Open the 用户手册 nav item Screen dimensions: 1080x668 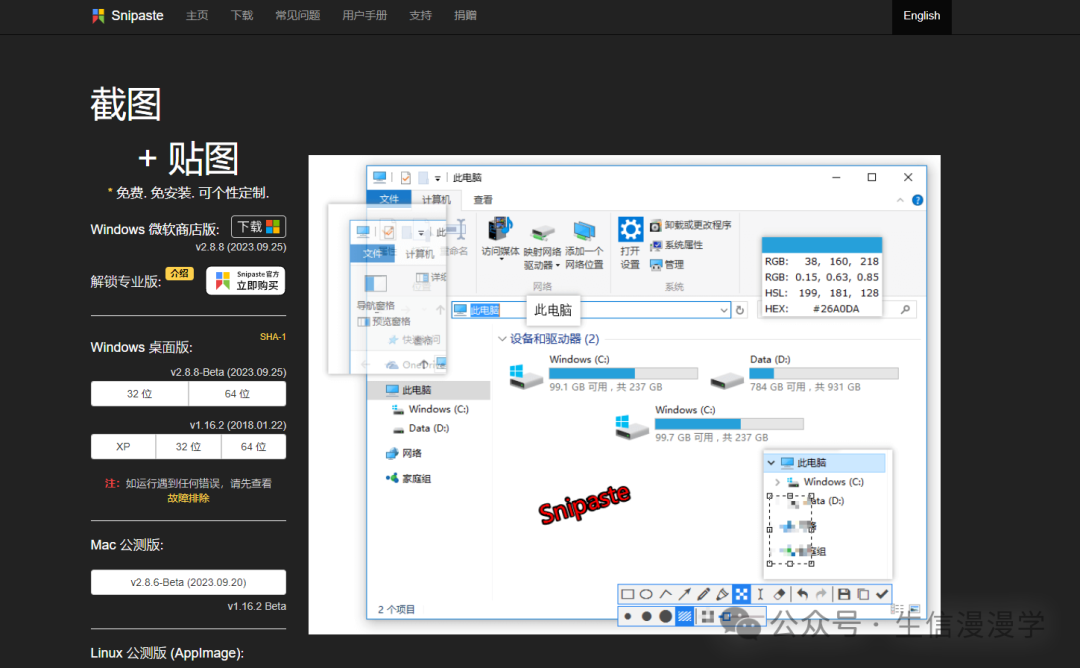(x=364, y=15)
